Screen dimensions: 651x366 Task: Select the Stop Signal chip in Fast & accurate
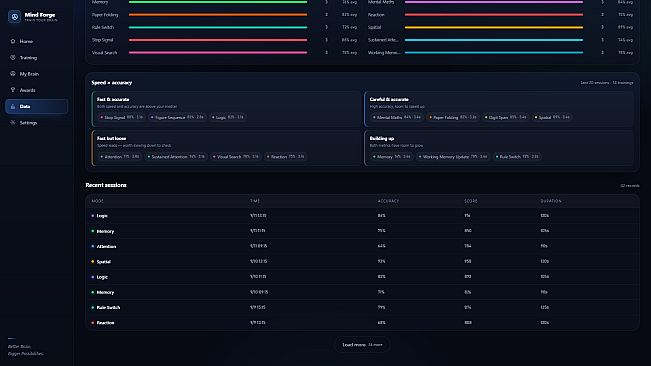(121, 117)
